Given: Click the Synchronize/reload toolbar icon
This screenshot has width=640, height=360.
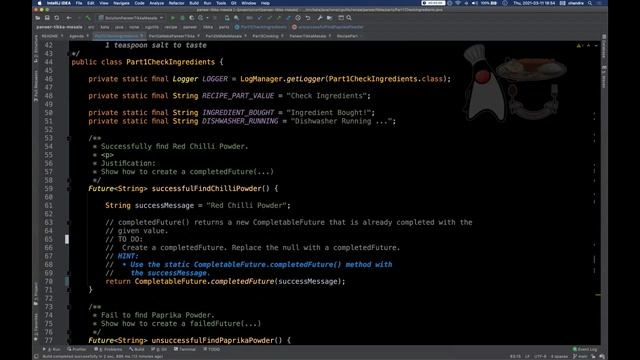Looking at the screenshot, I should pyautogui.click(x=57, y=18).
